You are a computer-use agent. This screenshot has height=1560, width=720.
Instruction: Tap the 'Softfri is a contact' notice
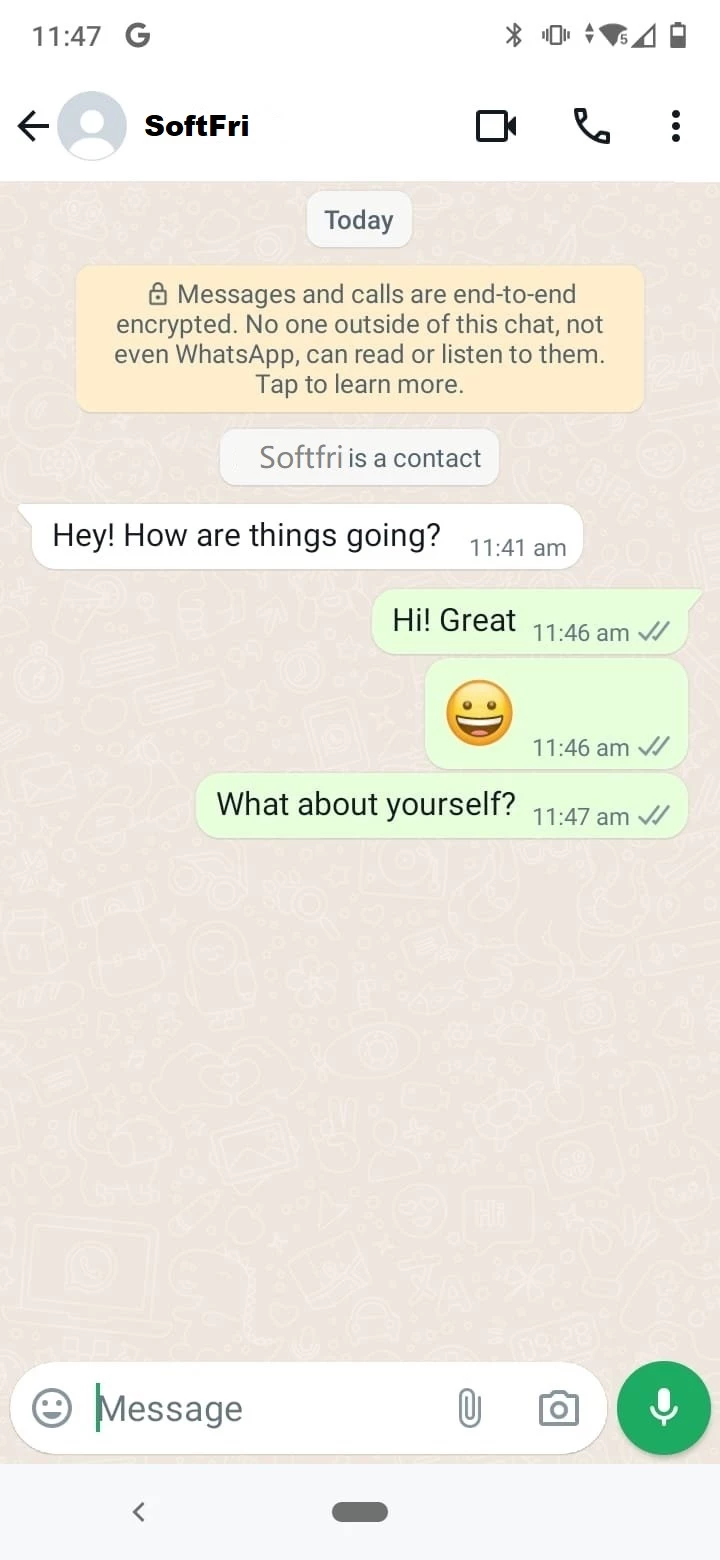pyautogui.click(x=360, y=458)
